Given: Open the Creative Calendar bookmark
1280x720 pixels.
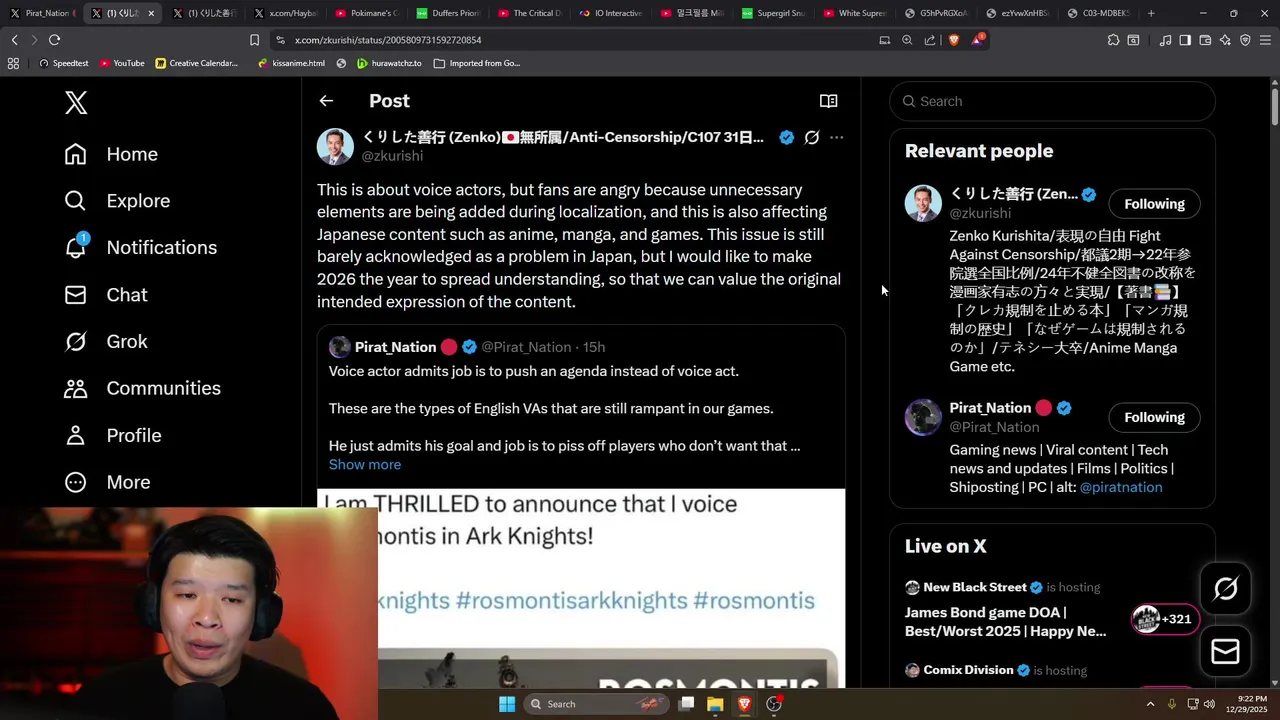Looking at the screenshot, I should tap(197, 63).
